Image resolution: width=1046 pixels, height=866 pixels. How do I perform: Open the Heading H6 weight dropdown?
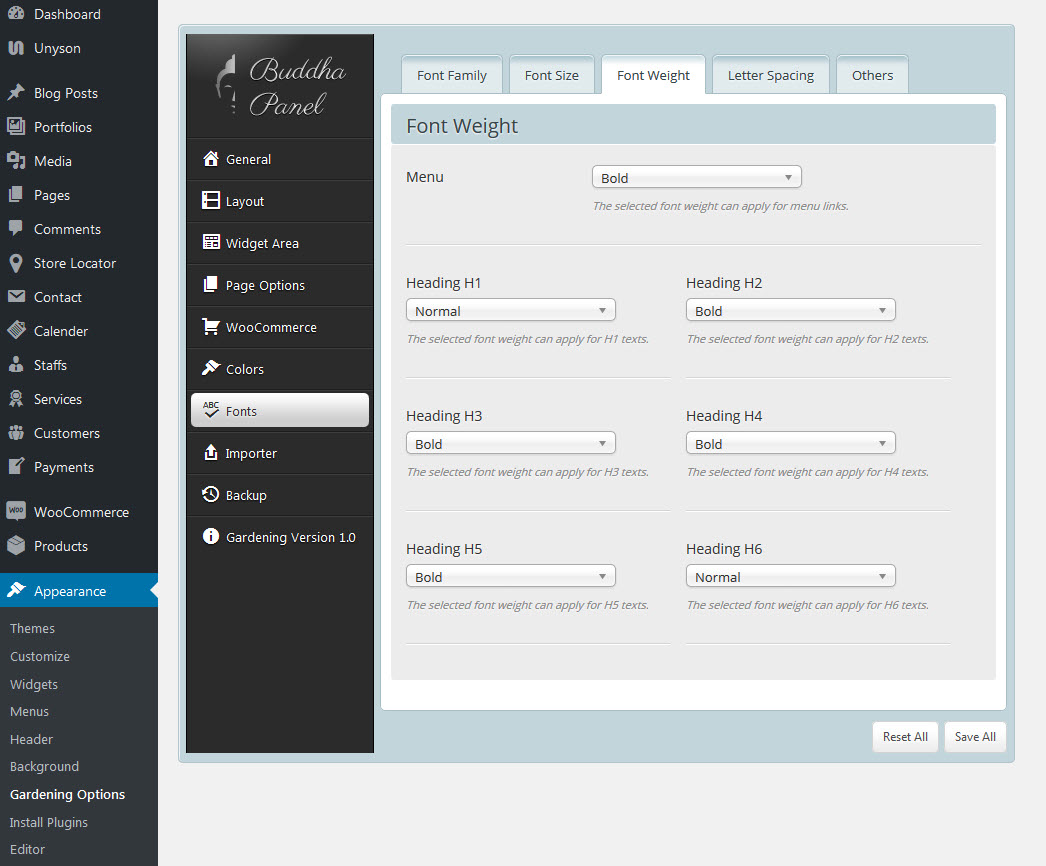(791, 576)
